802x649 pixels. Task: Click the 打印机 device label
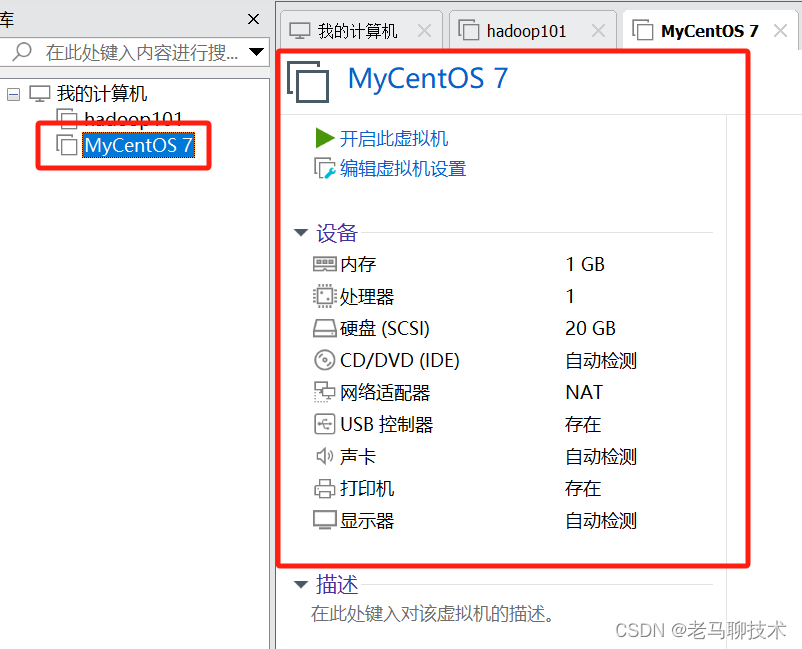point(367,488)
